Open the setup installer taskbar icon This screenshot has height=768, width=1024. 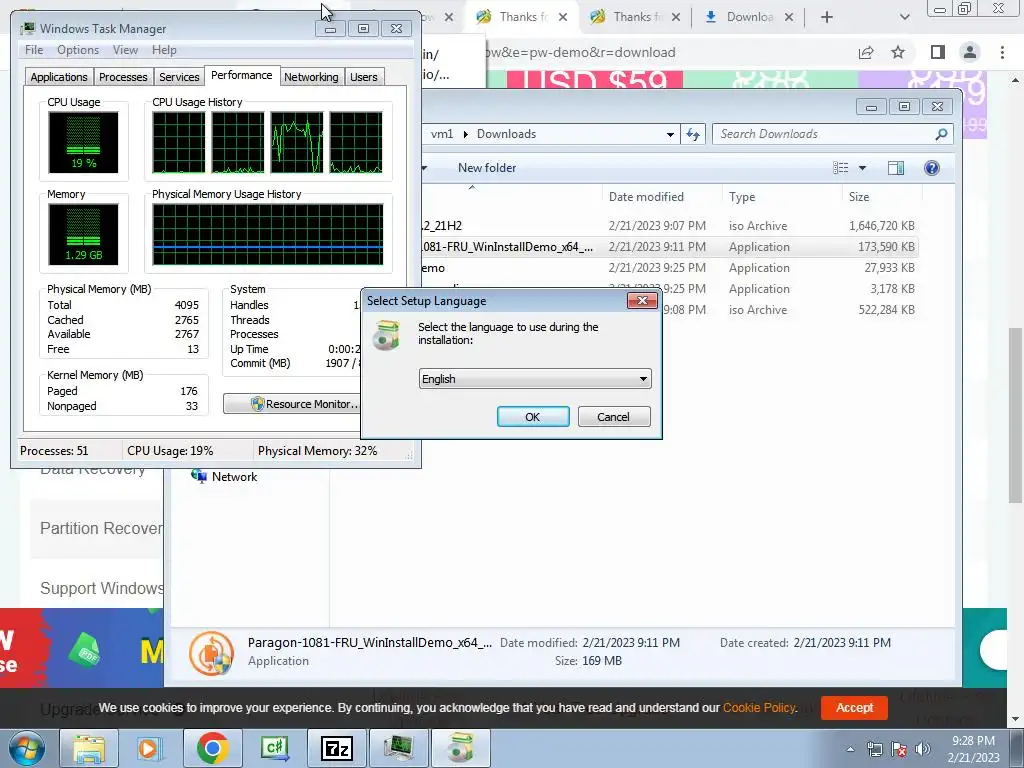tap(460, 748)
